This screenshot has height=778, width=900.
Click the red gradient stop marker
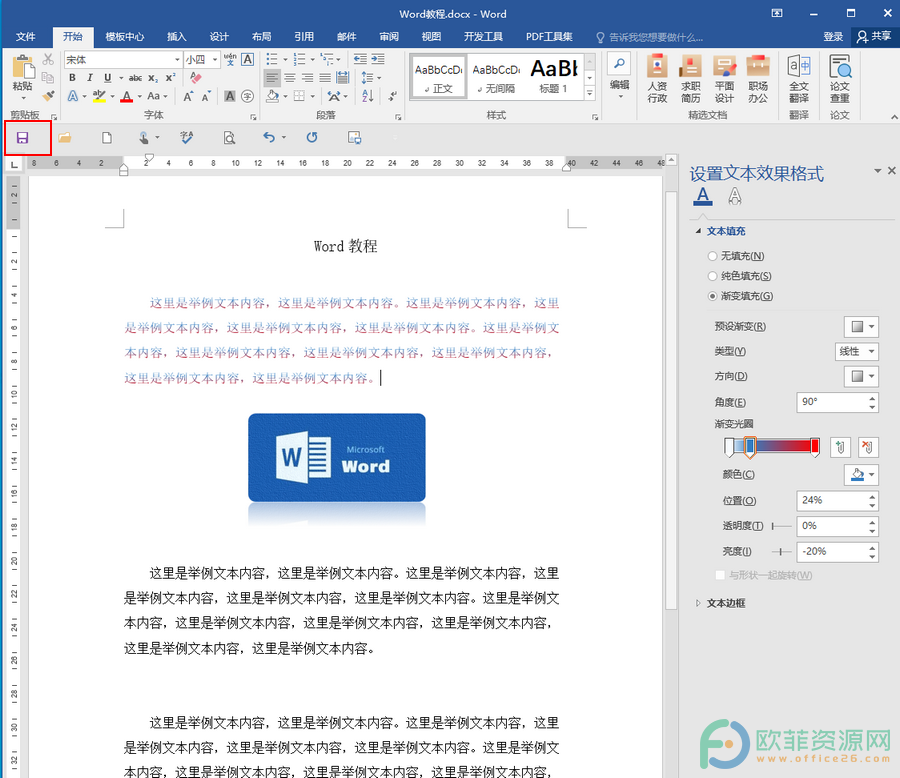(x=814, y=447)
